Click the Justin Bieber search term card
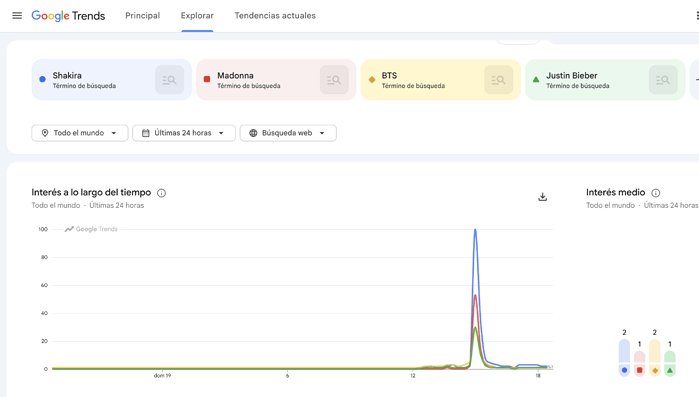 pyautogui.click(x=605, y=80)
